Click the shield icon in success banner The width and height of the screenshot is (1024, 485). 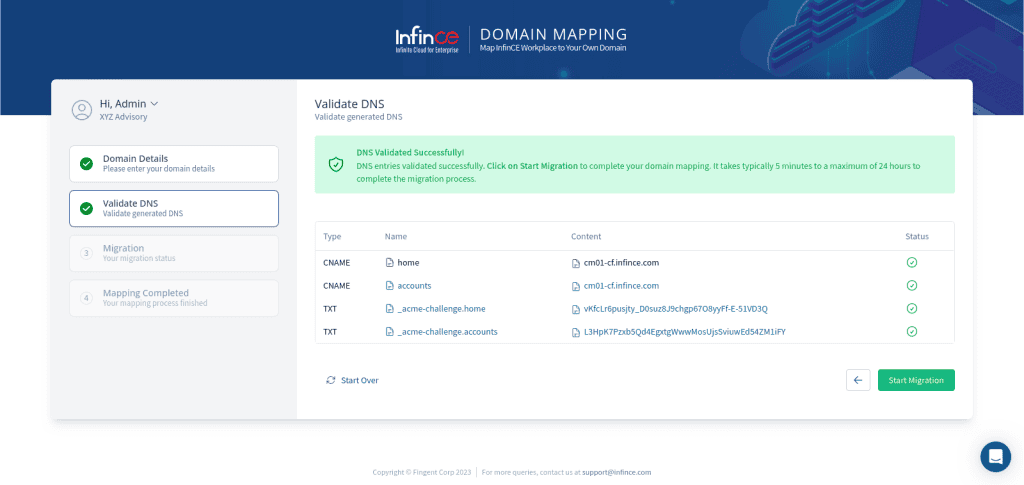(336, 164)
